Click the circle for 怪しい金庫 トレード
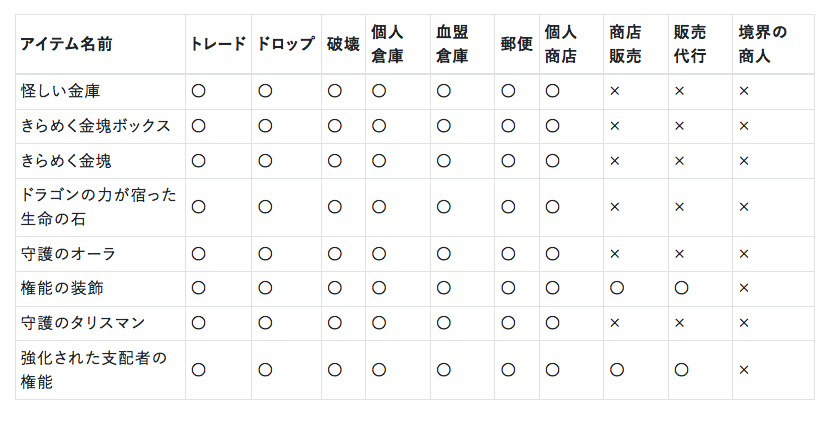 coord(198,91)
